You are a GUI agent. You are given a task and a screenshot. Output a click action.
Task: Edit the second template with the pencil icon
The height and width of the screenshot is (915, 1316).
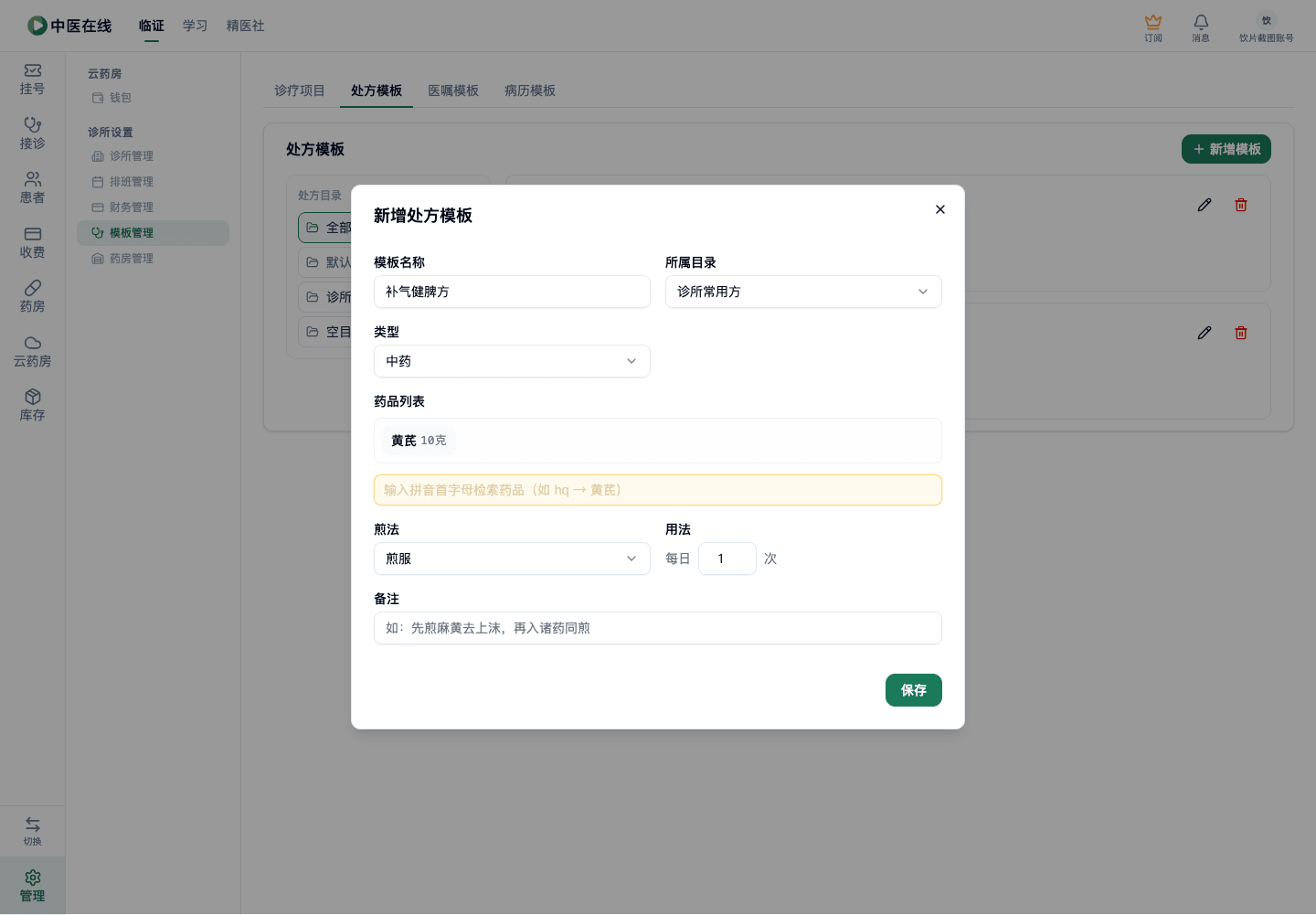pyautogui.click(x=1205, y=333)
